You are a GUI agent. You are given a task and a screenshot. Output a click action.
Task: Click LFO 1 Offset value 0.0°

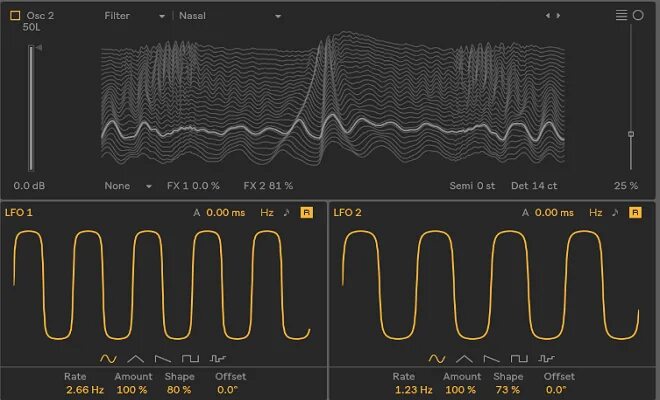point(228,390)
